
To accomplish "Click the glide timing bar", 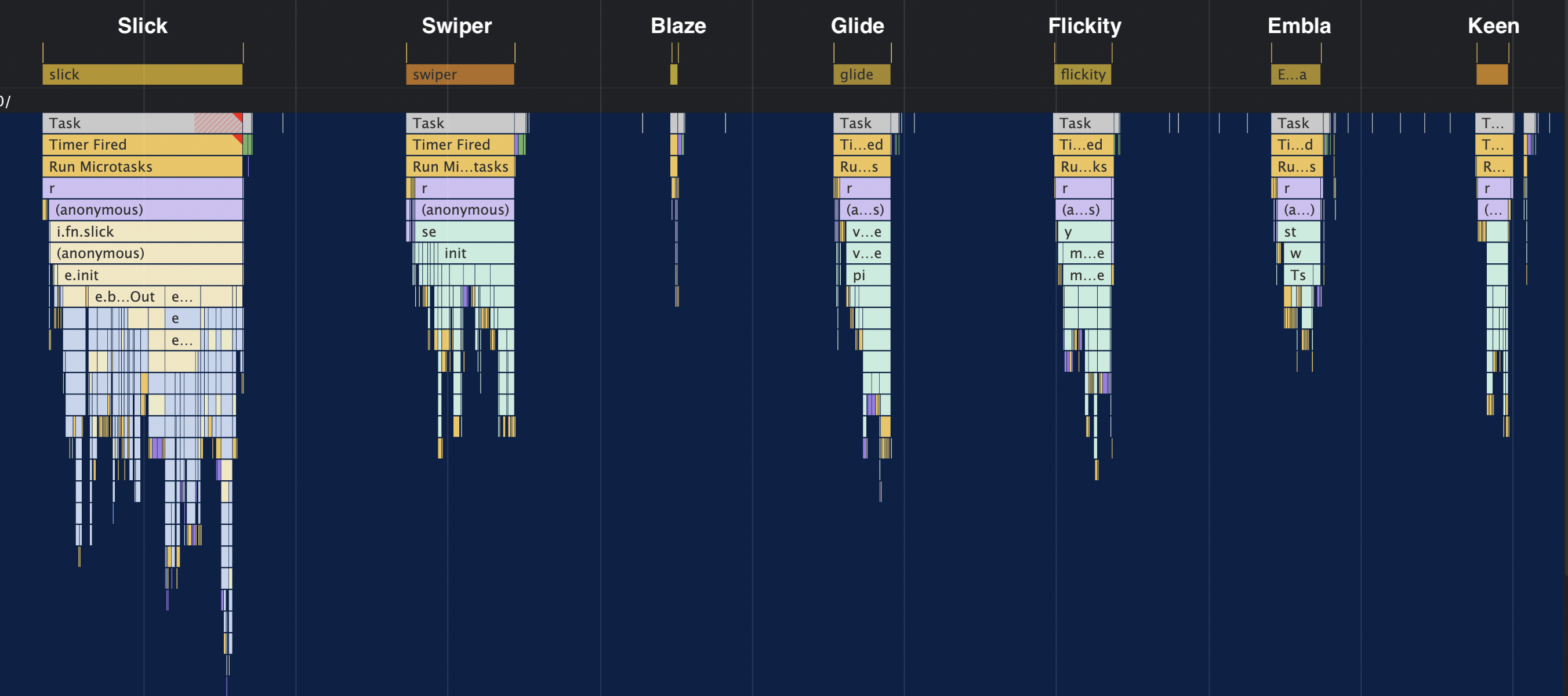I will click(861, 74).
